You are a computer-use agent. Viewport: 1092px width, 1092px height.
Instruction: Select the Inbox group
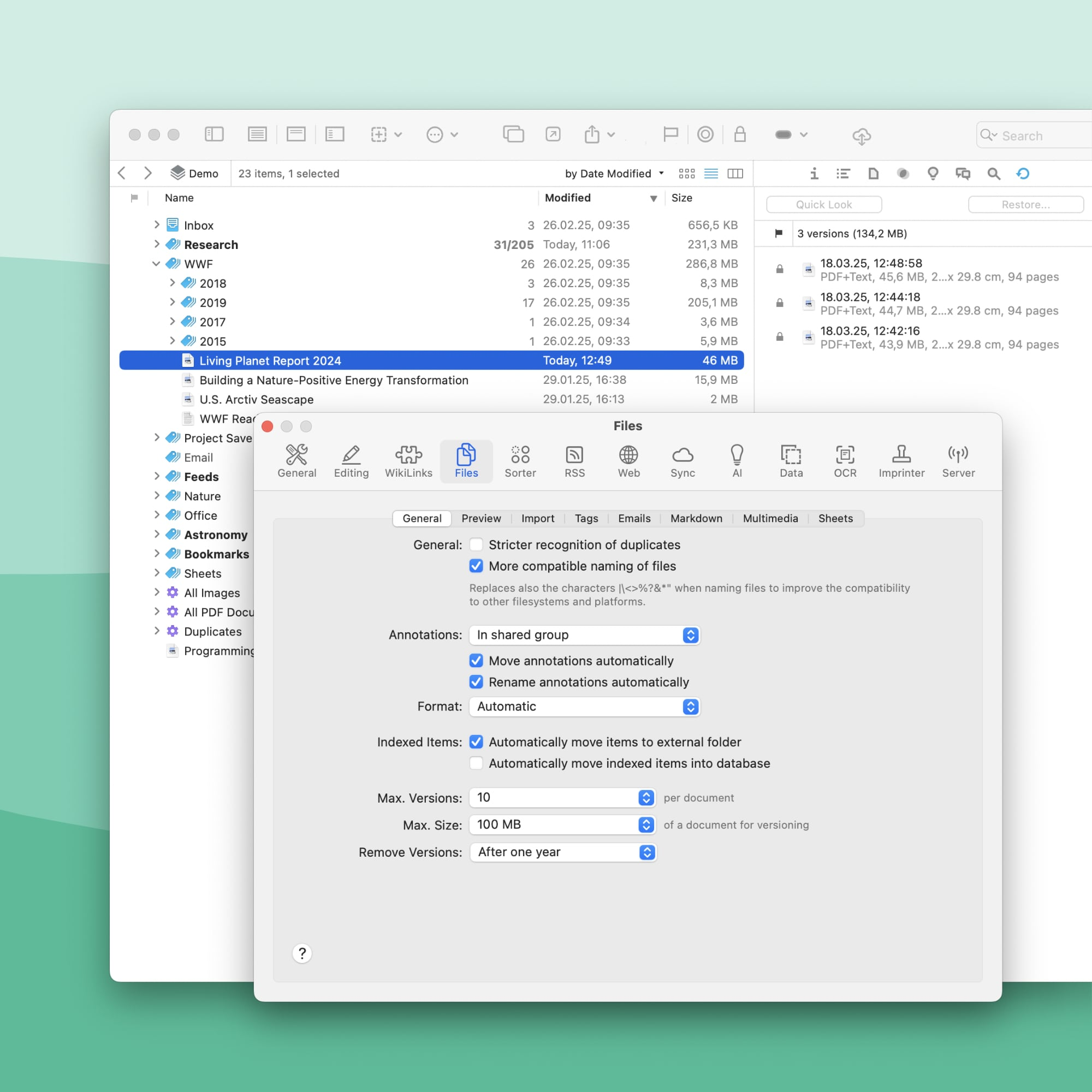click(431, 225)
